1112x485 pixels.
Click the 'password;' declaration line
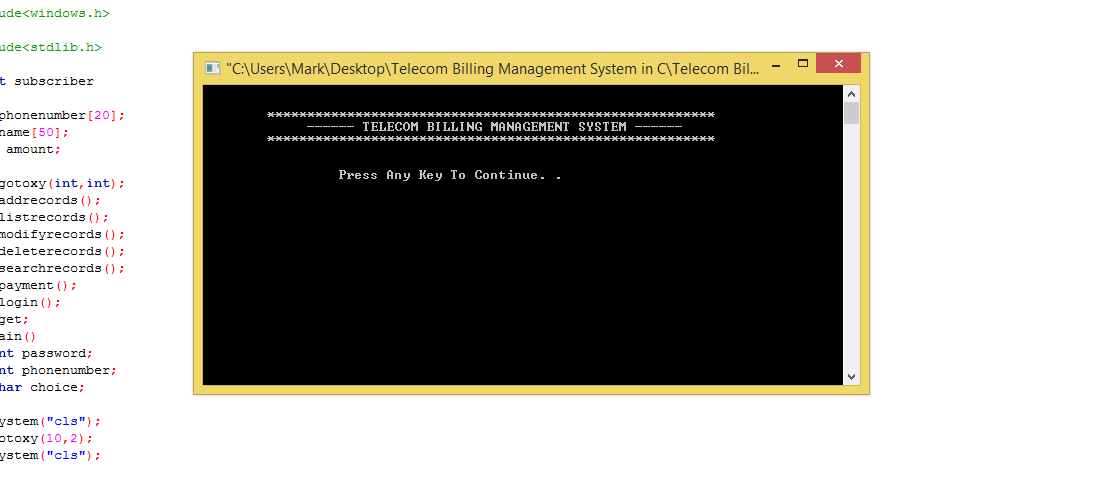47,354
